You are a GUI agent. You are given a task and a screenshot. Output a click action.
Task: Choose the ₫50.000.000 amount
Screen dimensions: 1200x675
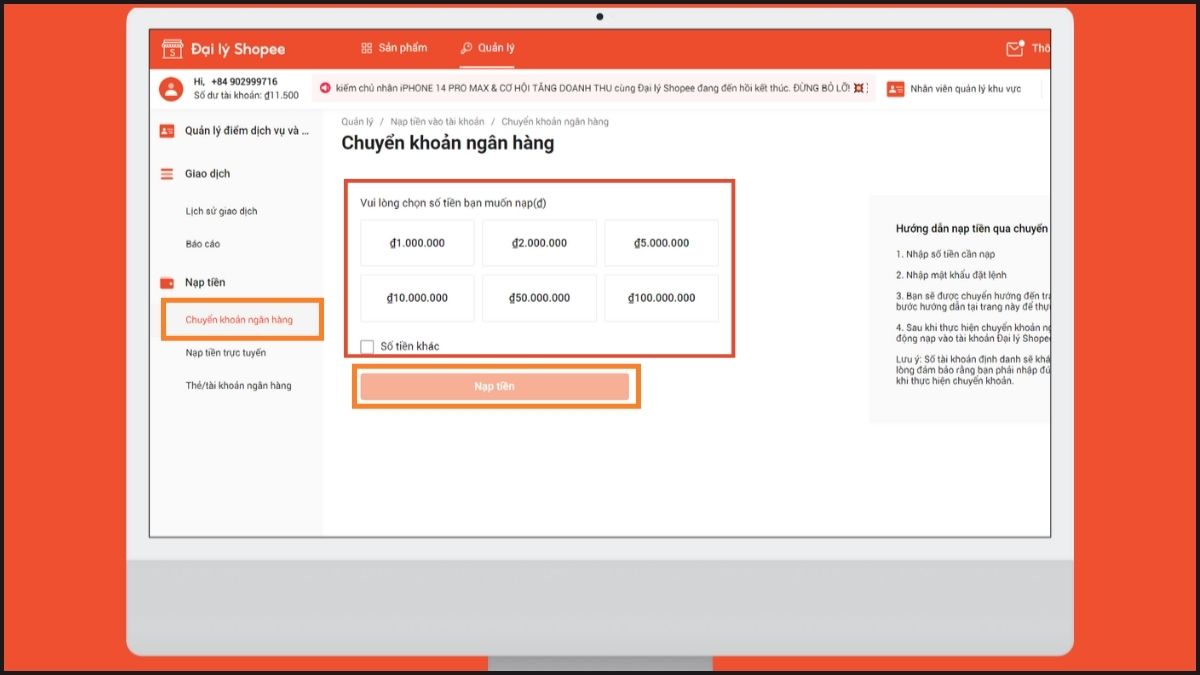[539, 298]
